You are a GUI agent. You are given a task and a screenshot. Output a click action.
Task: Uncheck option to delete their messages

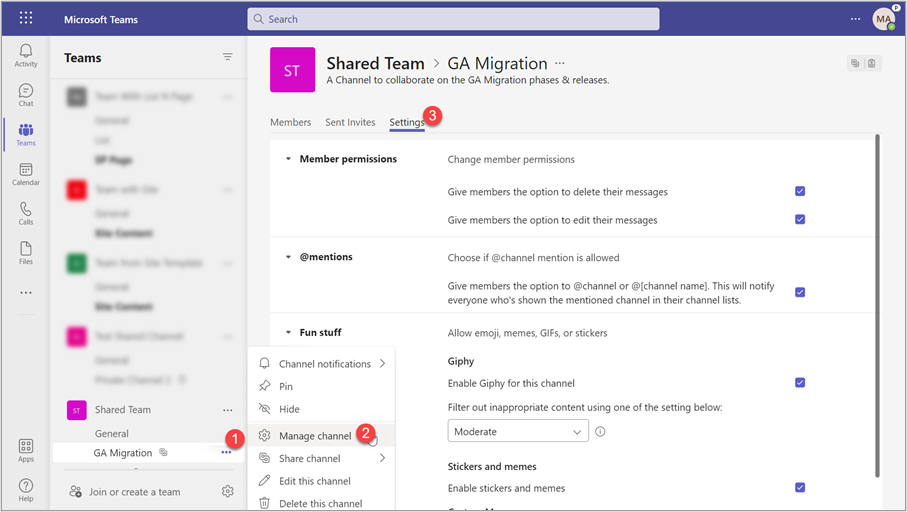coord(800,191)
